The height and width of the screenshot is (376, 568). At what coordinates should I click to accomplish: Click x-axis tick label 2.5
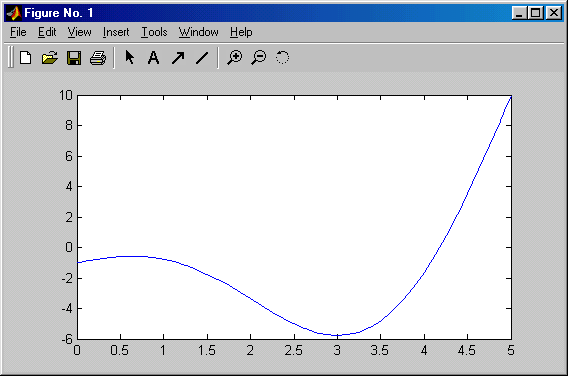coord(294,351)
